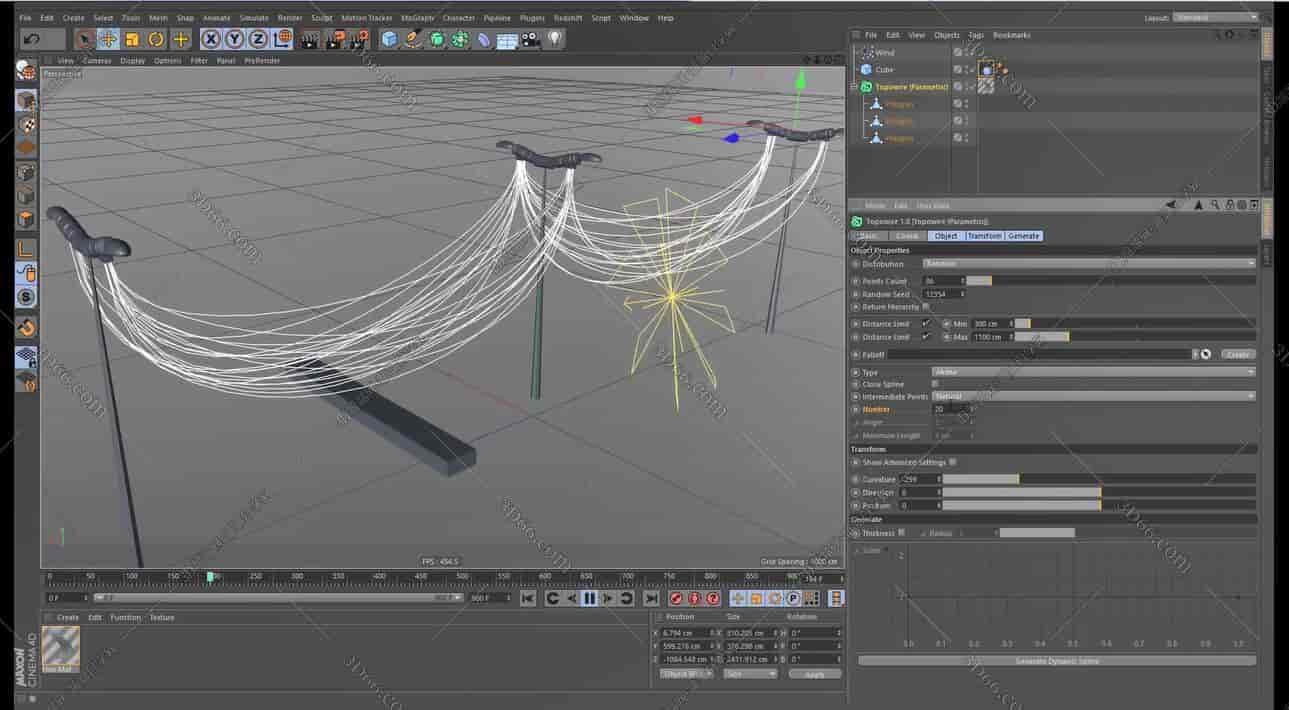Select the Rotate tool in the toolbar
The width and height of the screenshot is (1289, 710).
156,40
